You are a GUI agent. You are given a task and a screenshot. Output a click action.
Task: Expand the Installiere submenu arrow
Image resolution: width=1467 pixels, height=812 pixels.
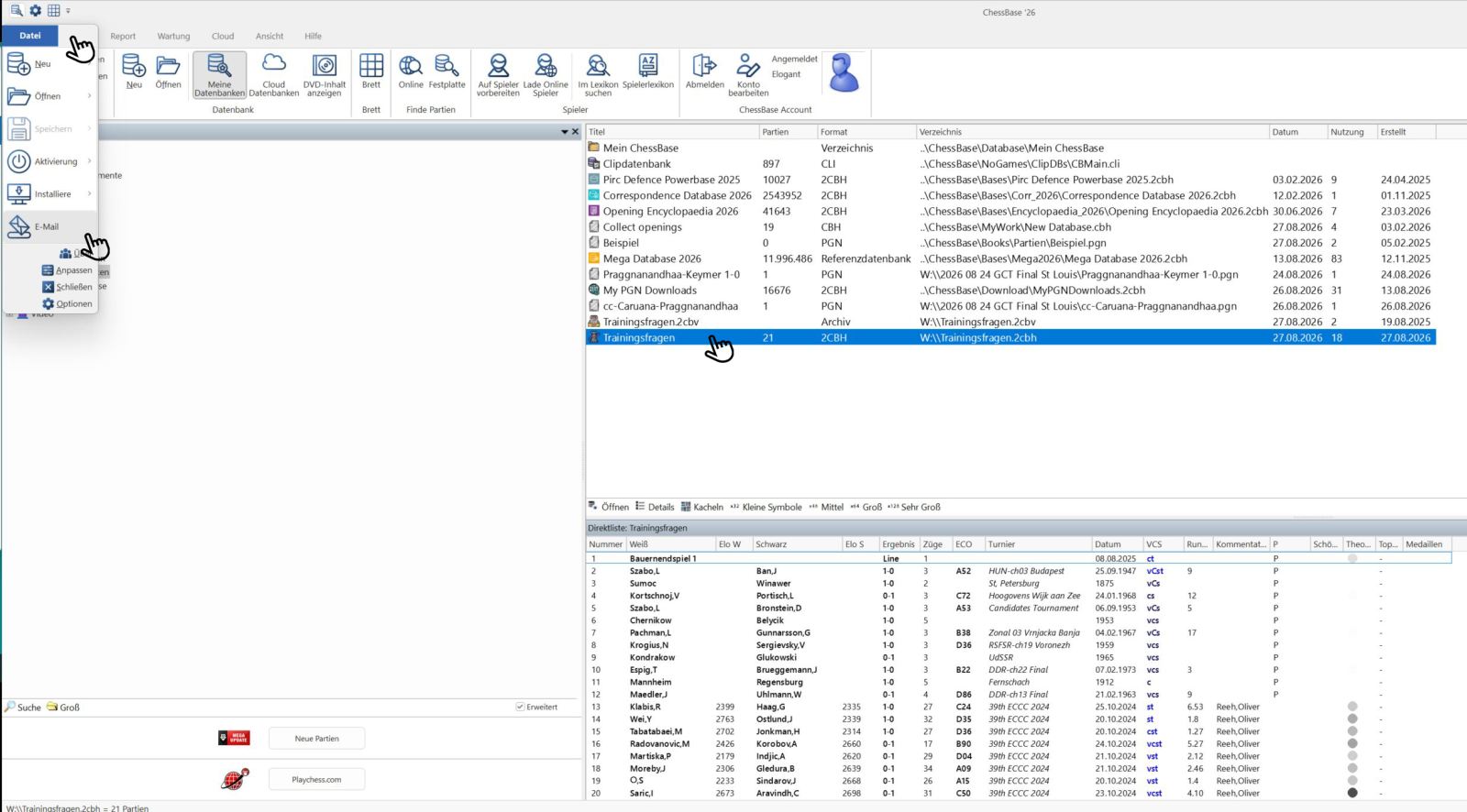coord(90,193)
